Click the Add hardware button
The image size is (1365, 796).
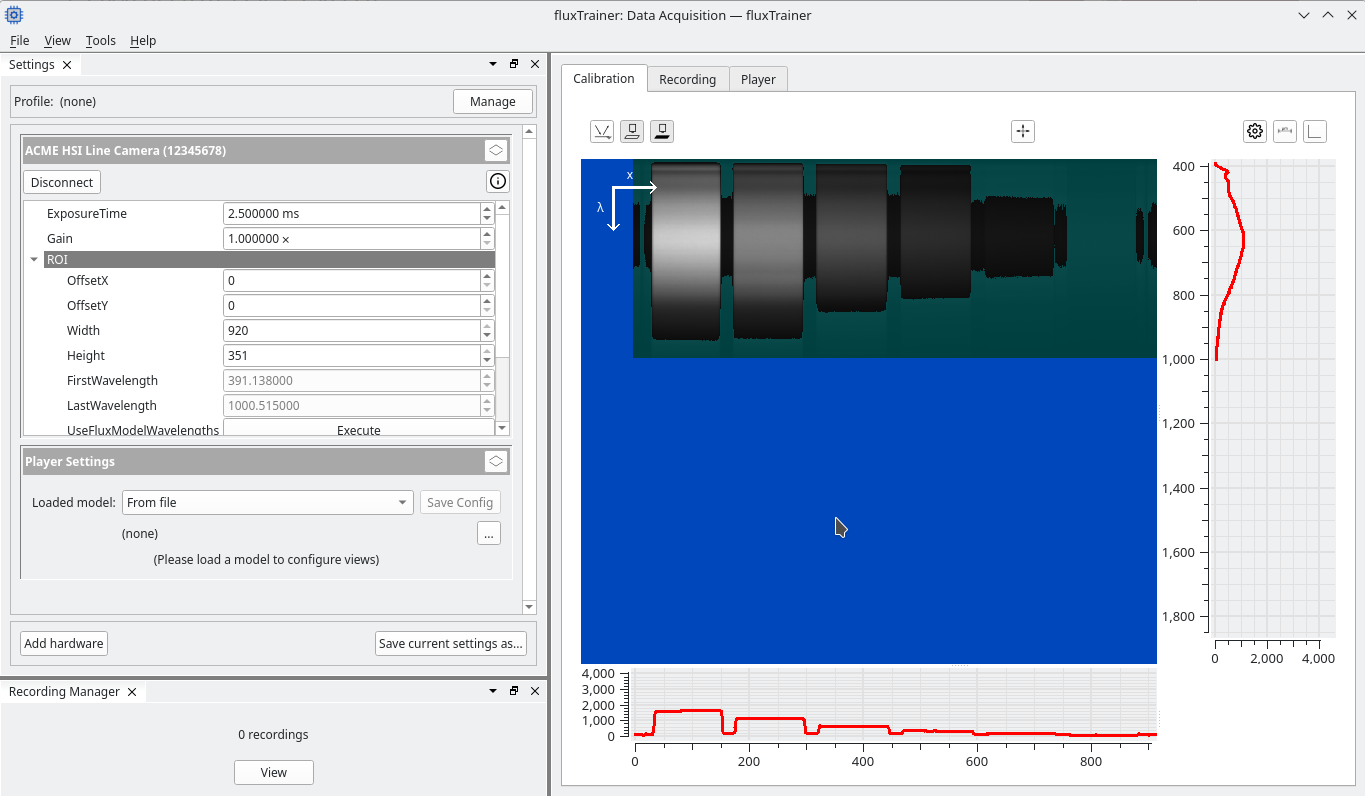[64, 643]
